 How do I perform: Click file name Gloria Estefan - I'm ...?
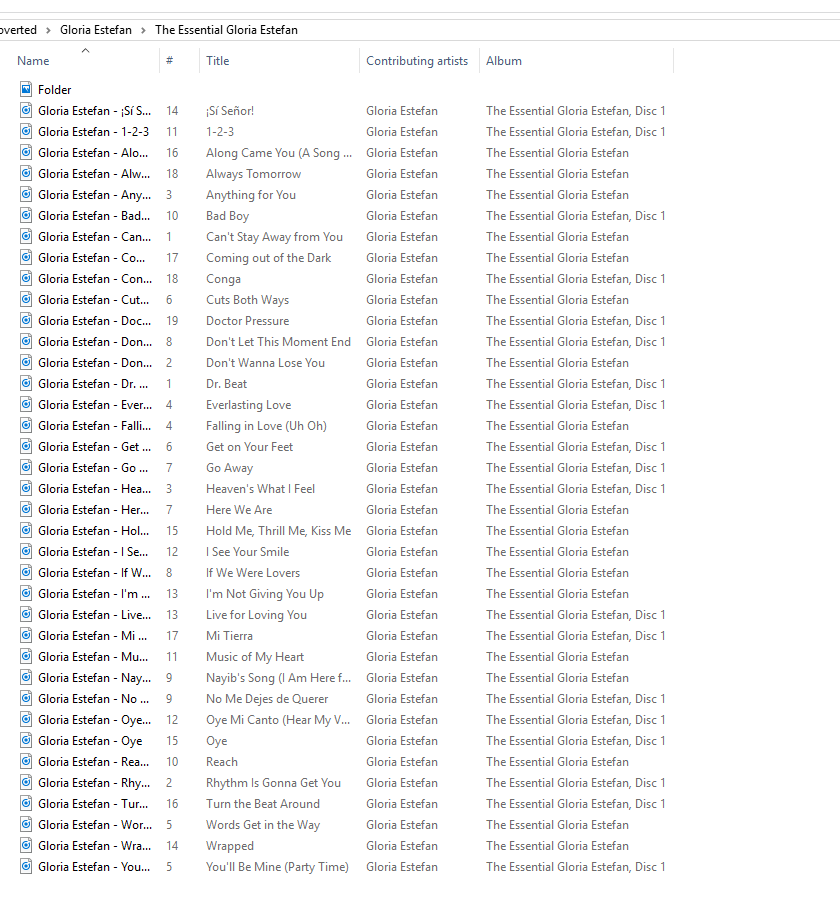pos(94,594)
